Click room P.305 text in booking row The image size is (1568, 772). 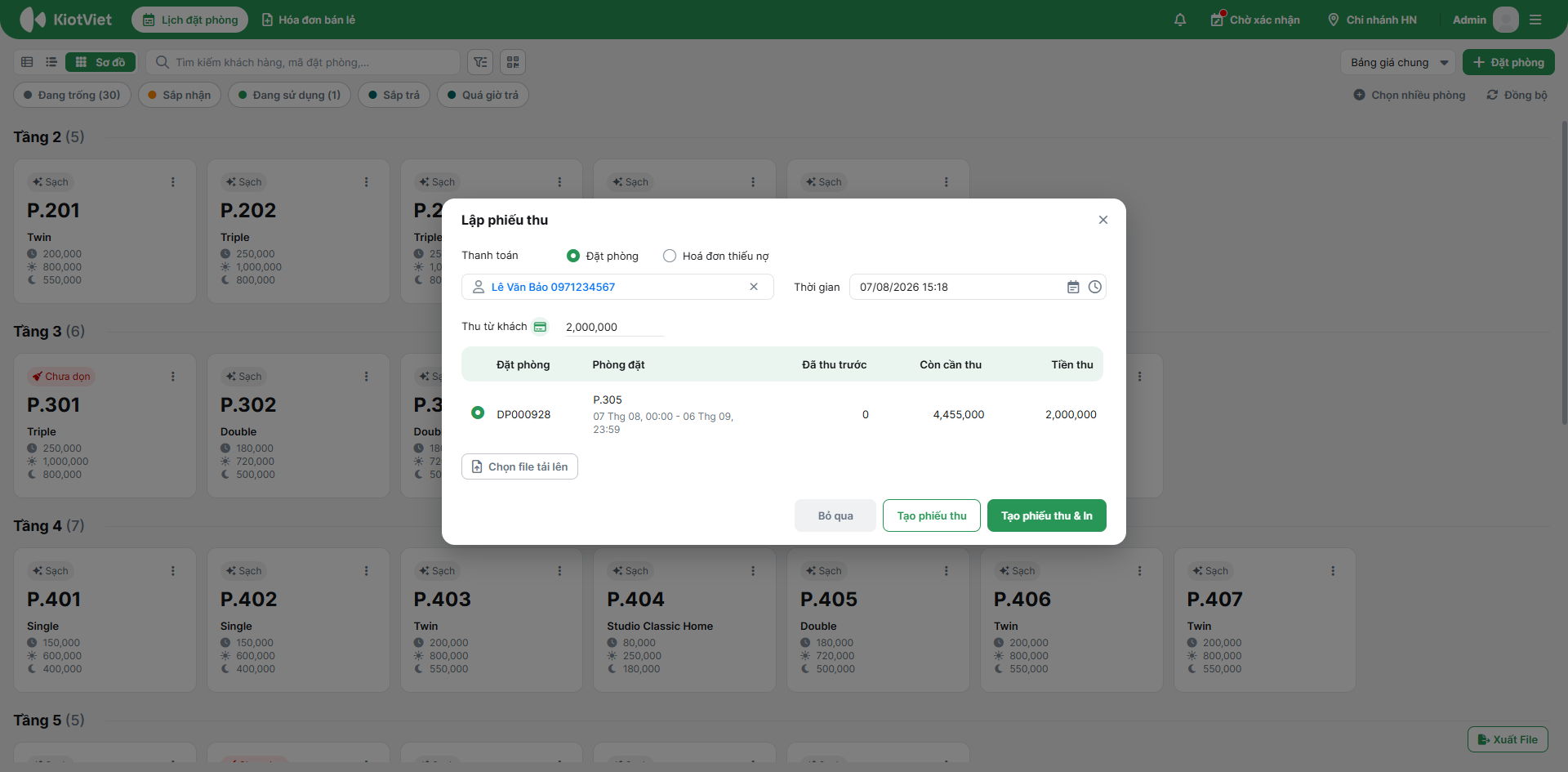click(x=608, y=399)
